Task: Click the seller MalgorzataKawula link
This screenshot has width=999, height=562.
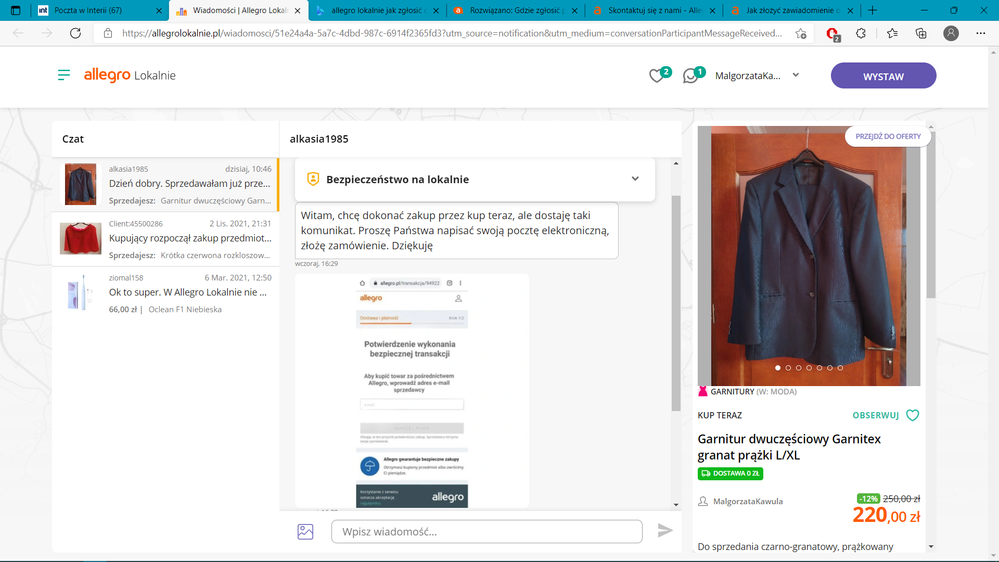Action: (748, 501)
